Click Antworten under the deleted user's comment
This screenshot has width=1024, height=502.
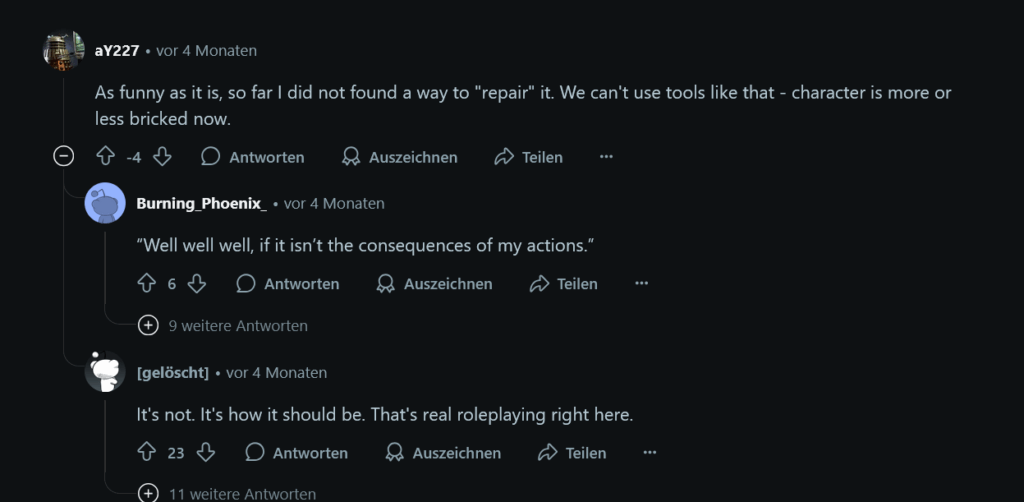[297, 453]
